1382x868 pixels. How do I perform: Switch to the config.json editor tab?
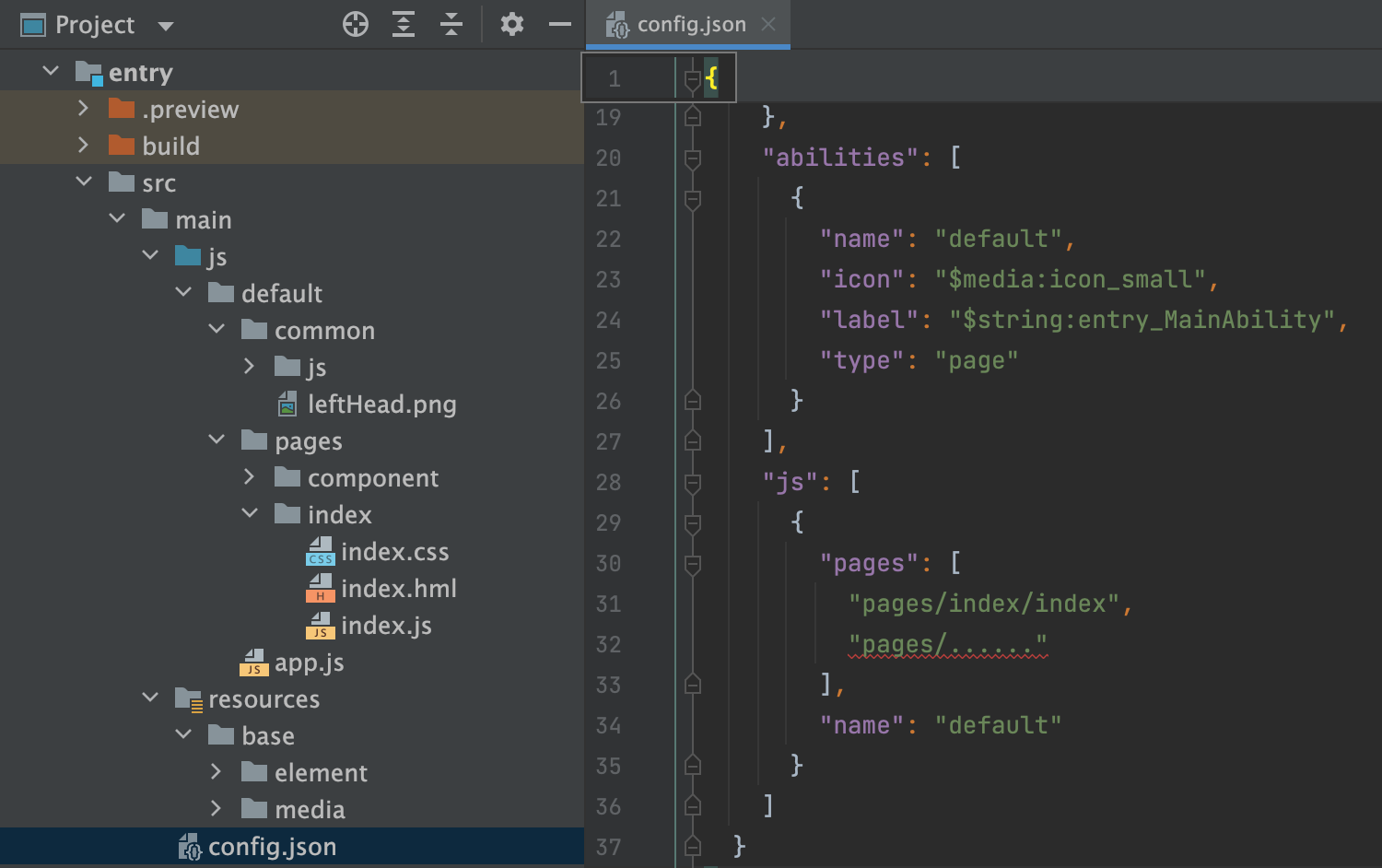coord(691,24)
